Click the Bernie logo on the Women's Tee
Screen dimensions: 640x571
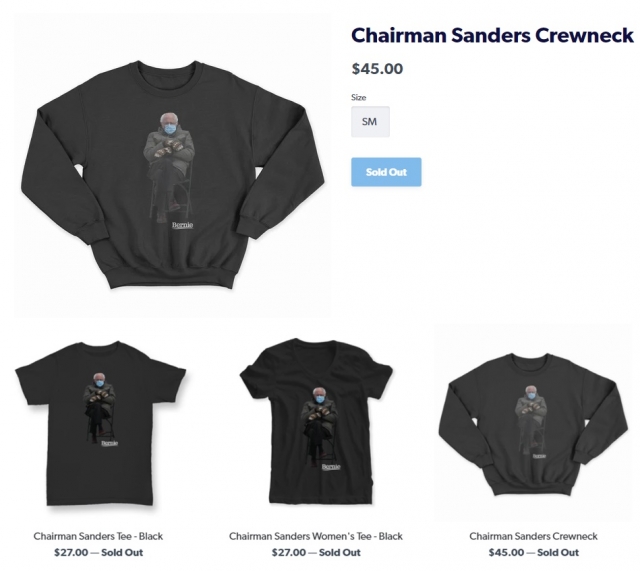(331, 467)
